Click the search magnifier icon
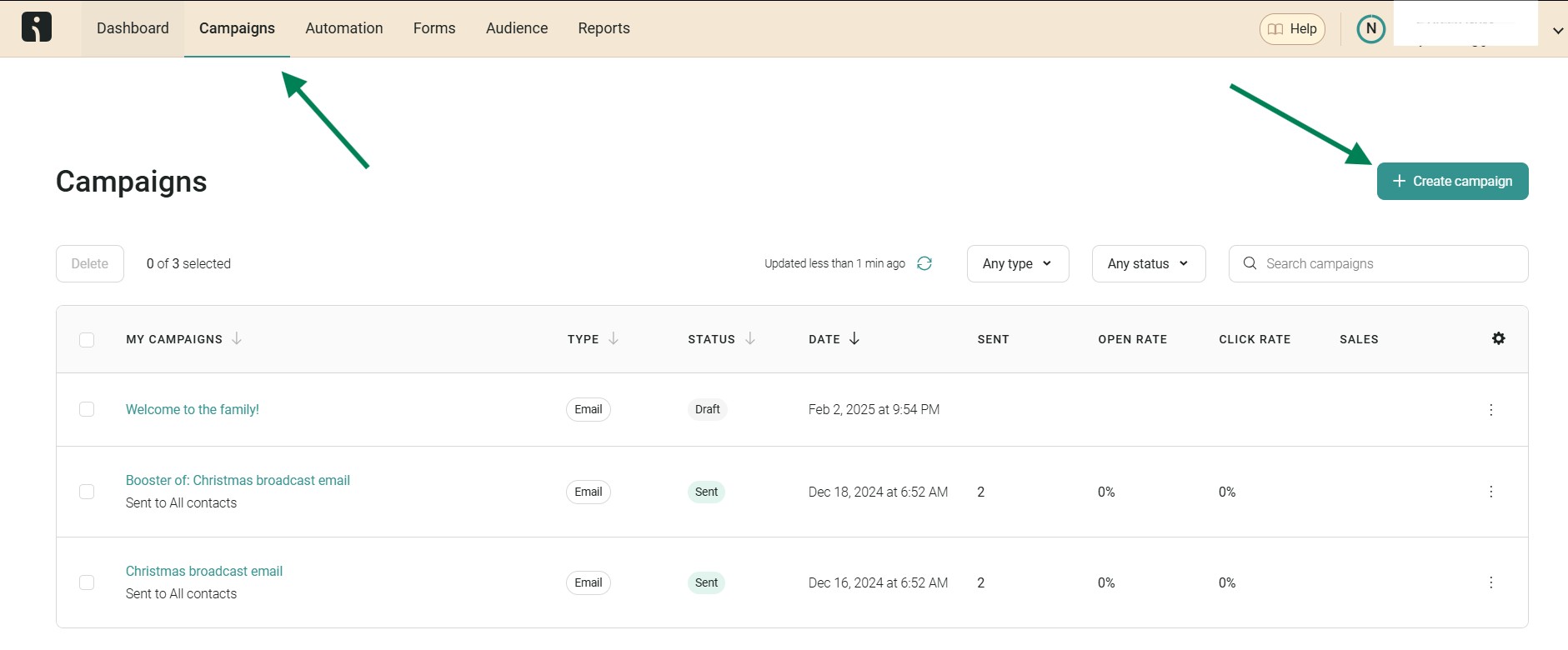This screenshot has height=650, width=1568. [1250, 263]
